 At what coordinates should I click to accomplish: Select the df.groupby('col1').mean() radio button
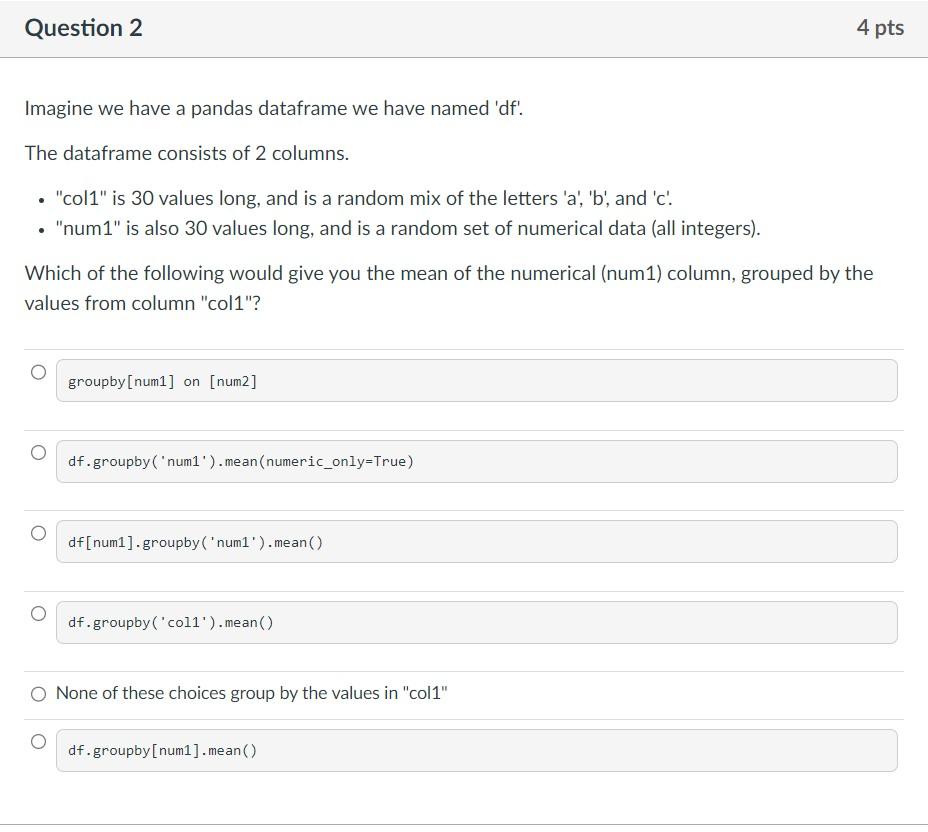pos(38,614)
